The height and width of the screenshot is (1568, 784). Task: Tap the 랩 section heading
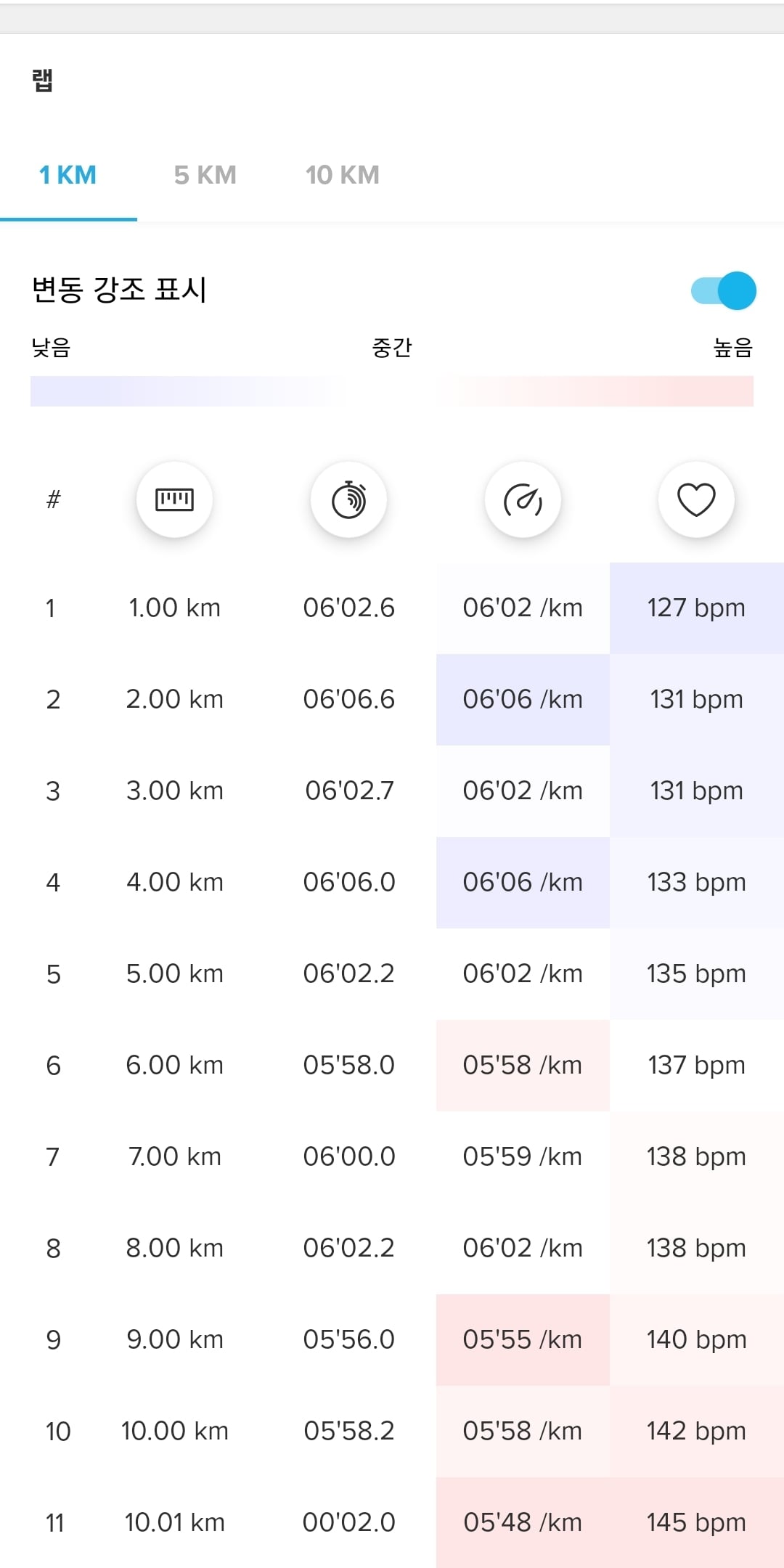click(x=43, y=80)
